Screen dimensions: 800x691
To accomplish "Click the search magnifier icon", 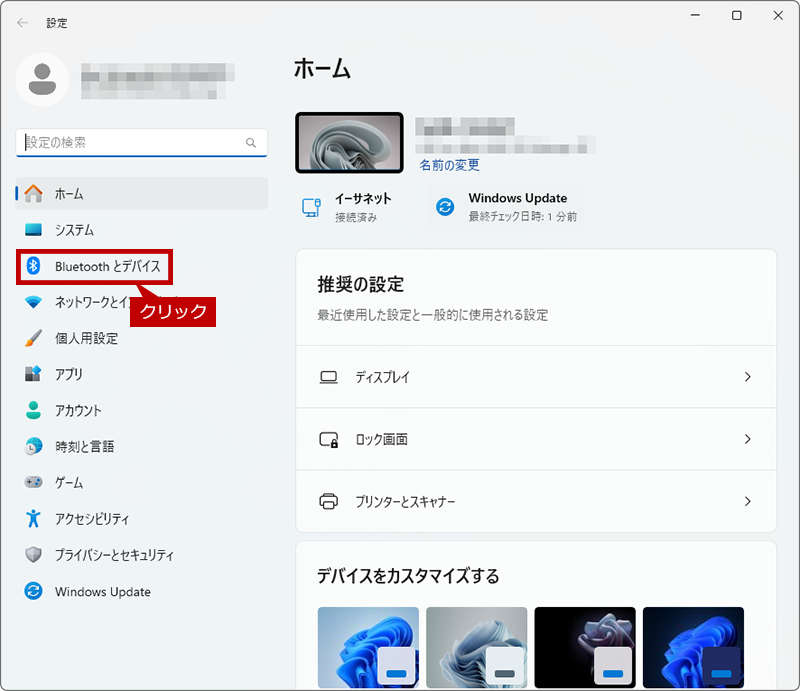I will [x=251, y=142].
